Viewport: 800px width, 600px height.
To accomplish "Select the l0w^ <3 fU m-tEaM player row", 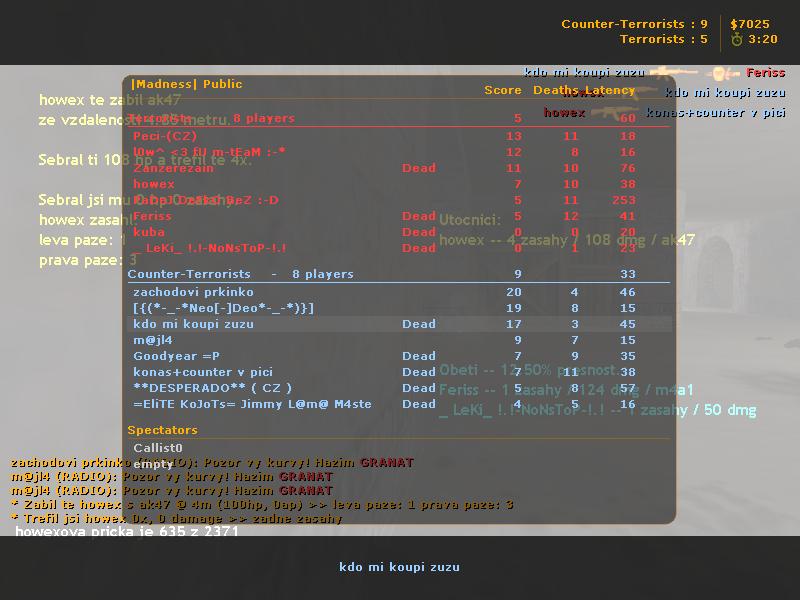I will coord(398,152).
